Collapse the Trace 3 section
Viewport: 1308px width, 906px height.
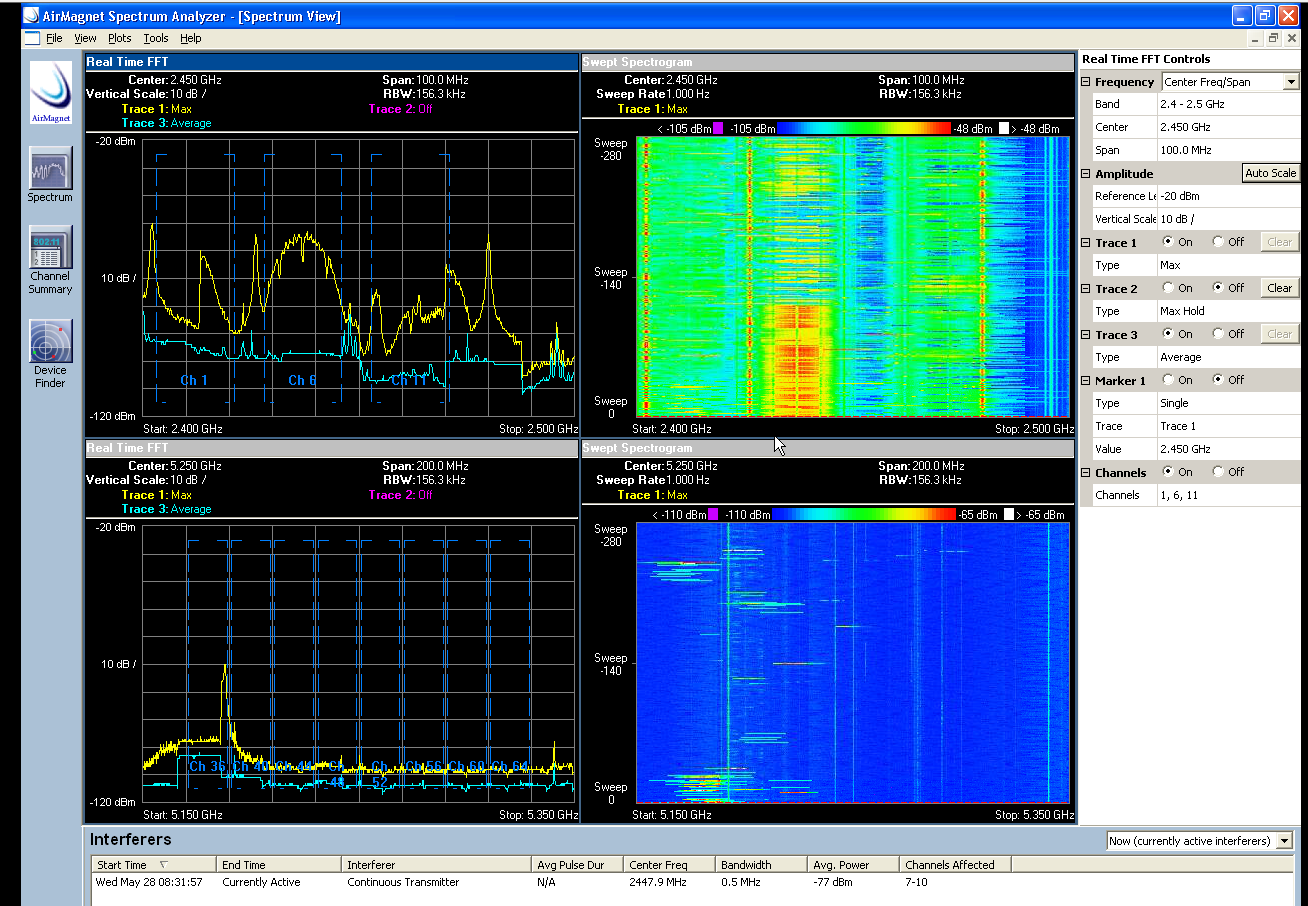pos(1086,335)
